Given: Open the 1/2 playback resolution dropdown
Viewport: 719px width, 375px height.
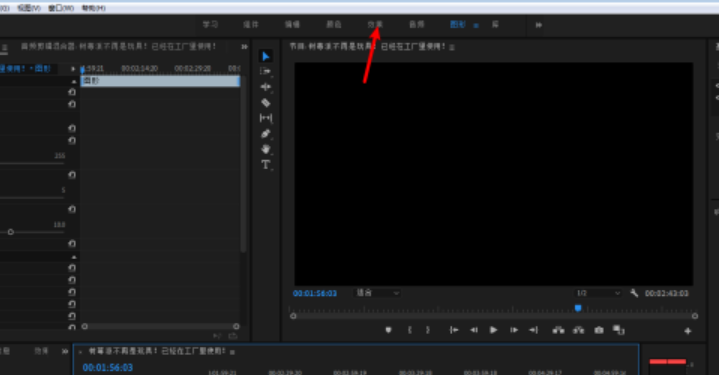Looking at the screenshot, I should (x=598, y=293).
